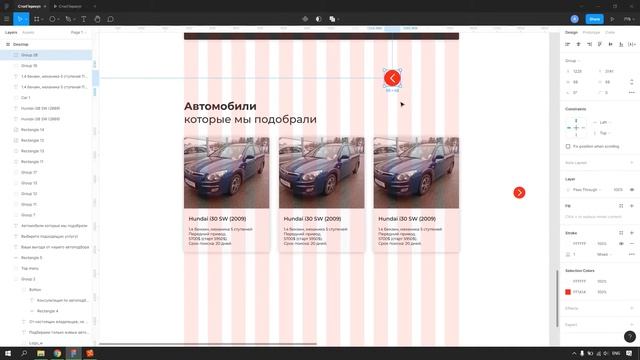This screenshot has height=360, width=640.
Task: Select the Hand tool
Action: 97,19
